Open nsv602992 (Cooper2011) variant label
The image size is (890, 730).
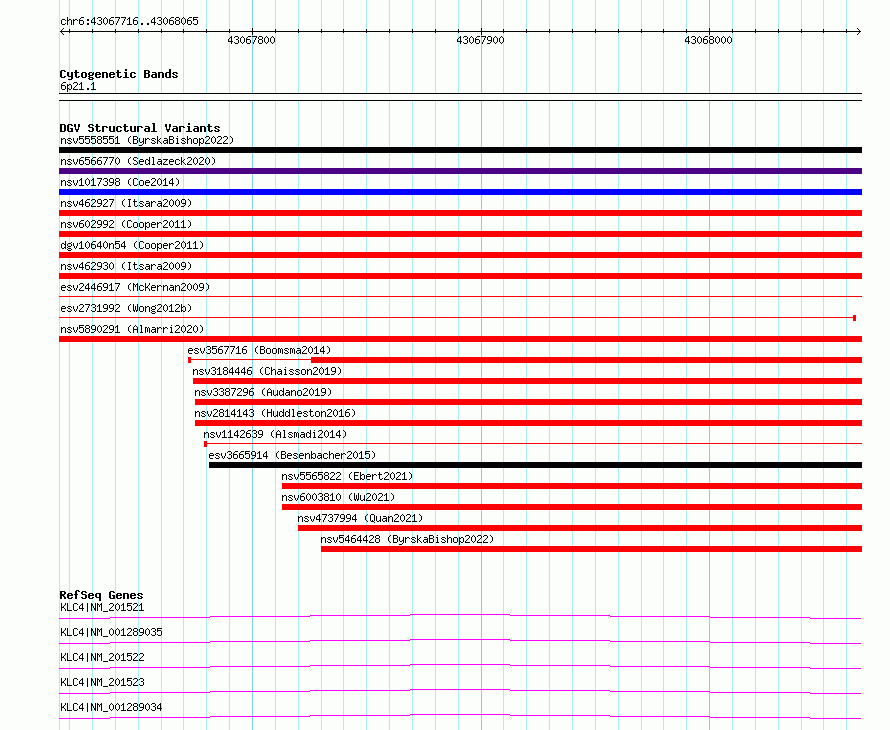tap(126, 224)
